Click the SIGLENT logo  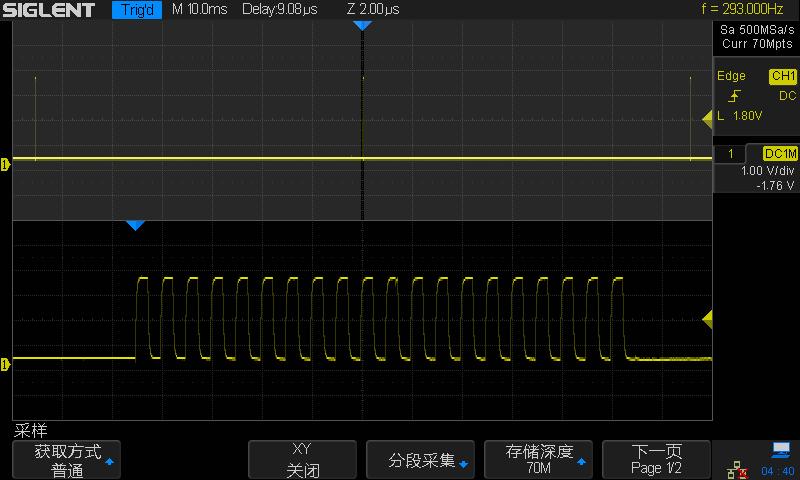coord(50,10)
